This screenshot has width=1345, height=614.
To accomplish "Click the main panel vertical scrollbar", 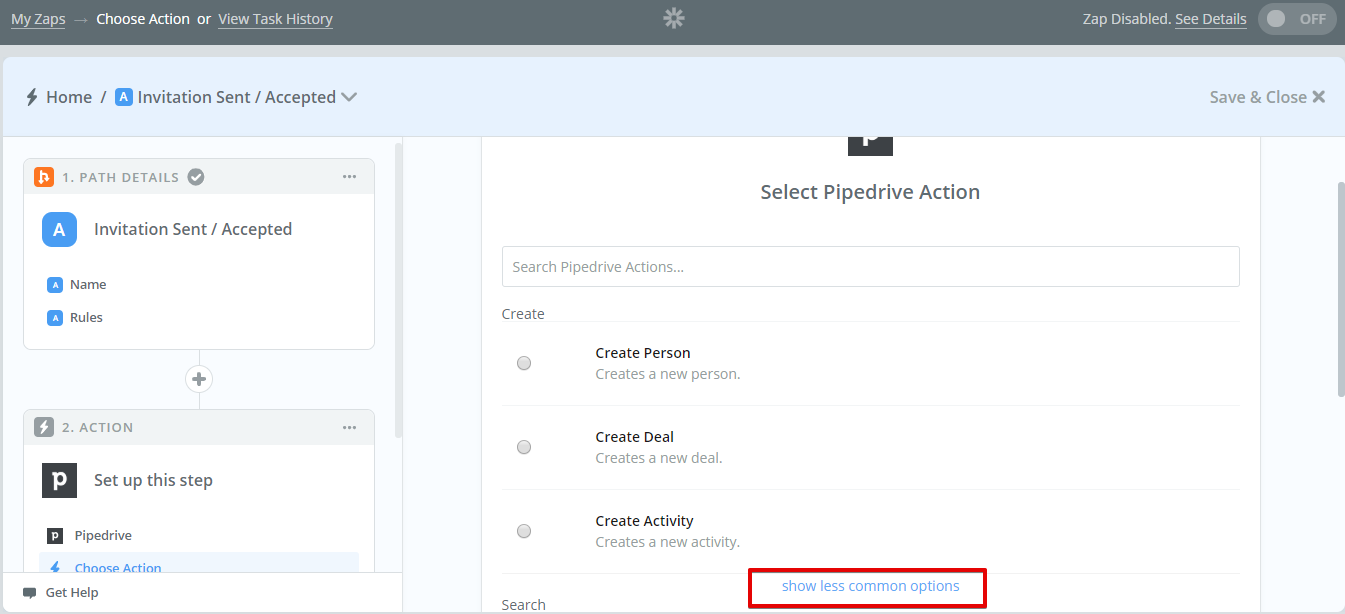I will [x=1340, y=290].
